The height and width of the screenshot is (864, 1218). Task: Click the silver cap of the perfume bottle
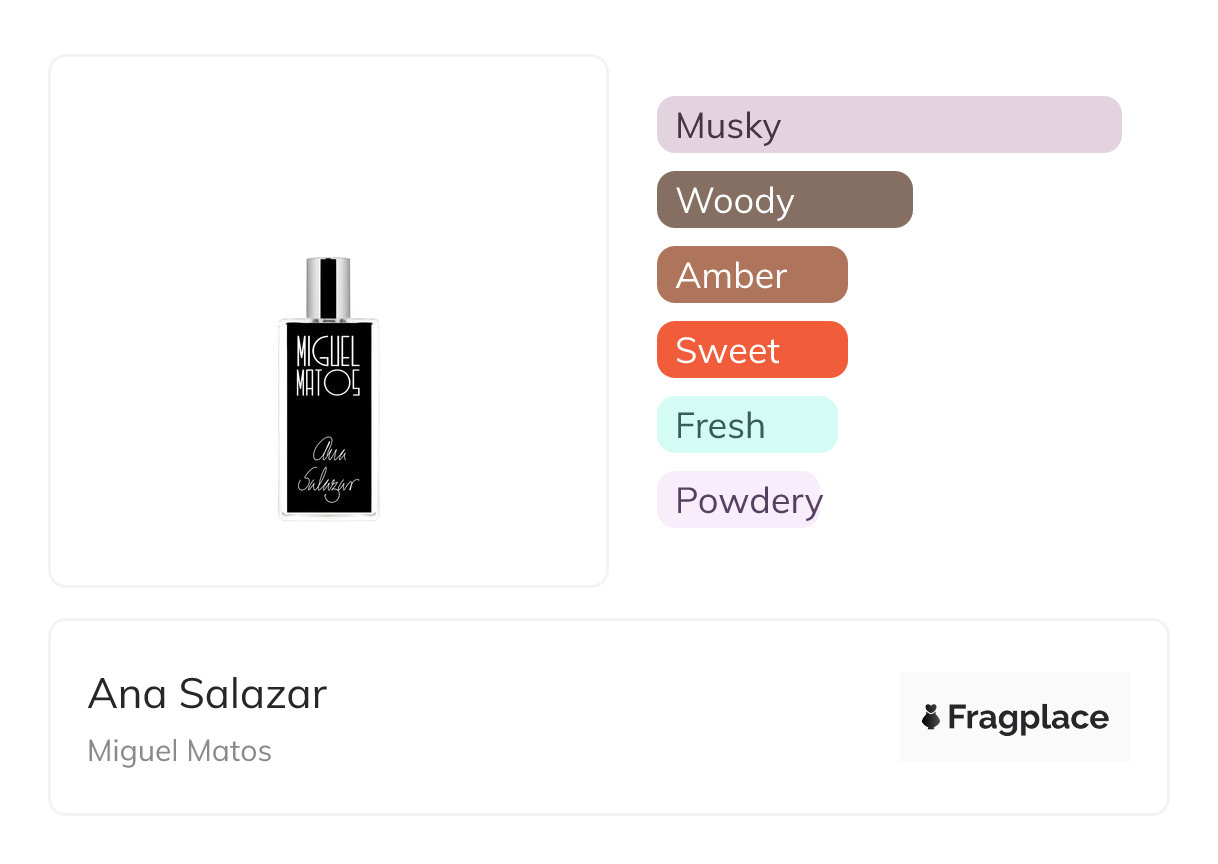tap(328, 287)
